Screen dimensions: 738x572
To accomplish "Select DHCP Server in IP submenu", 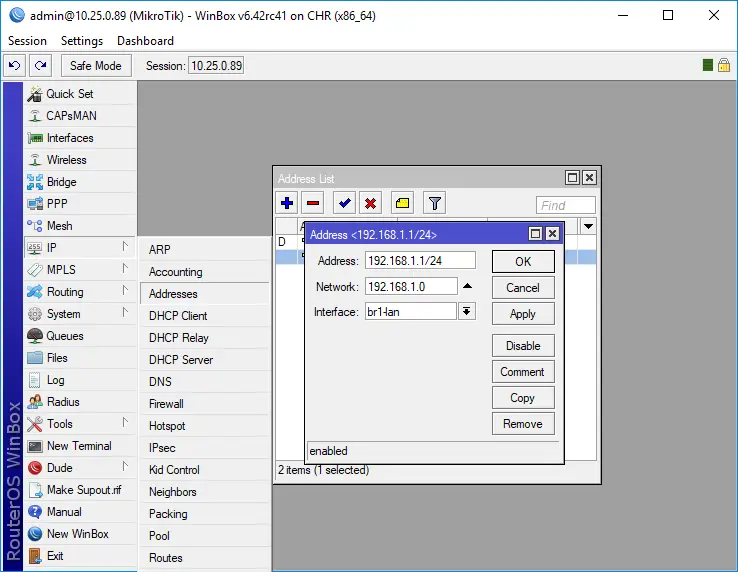I will coord(205,360).
